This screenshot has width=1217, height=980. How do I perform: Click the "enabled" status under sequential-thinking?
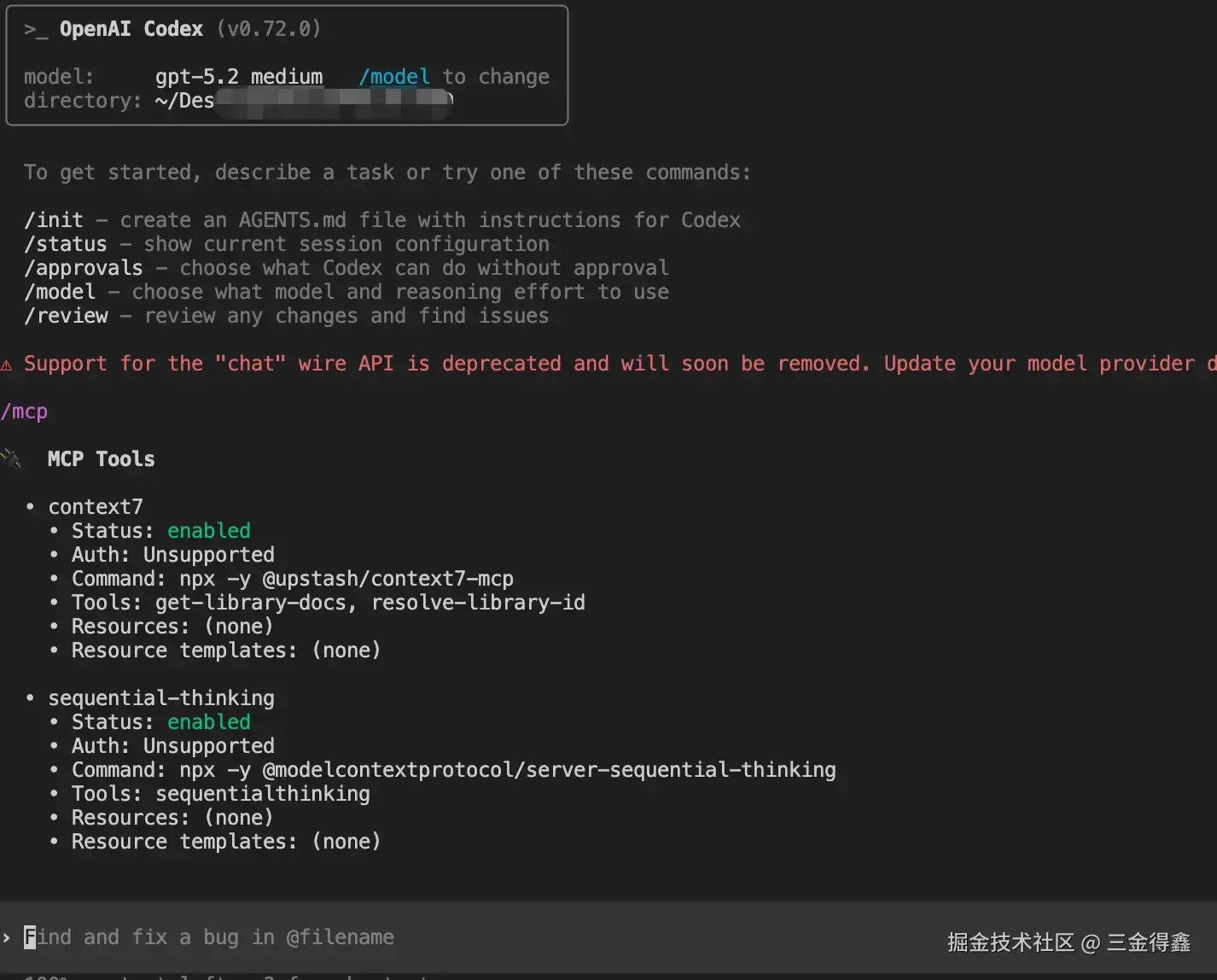[209, 722]
